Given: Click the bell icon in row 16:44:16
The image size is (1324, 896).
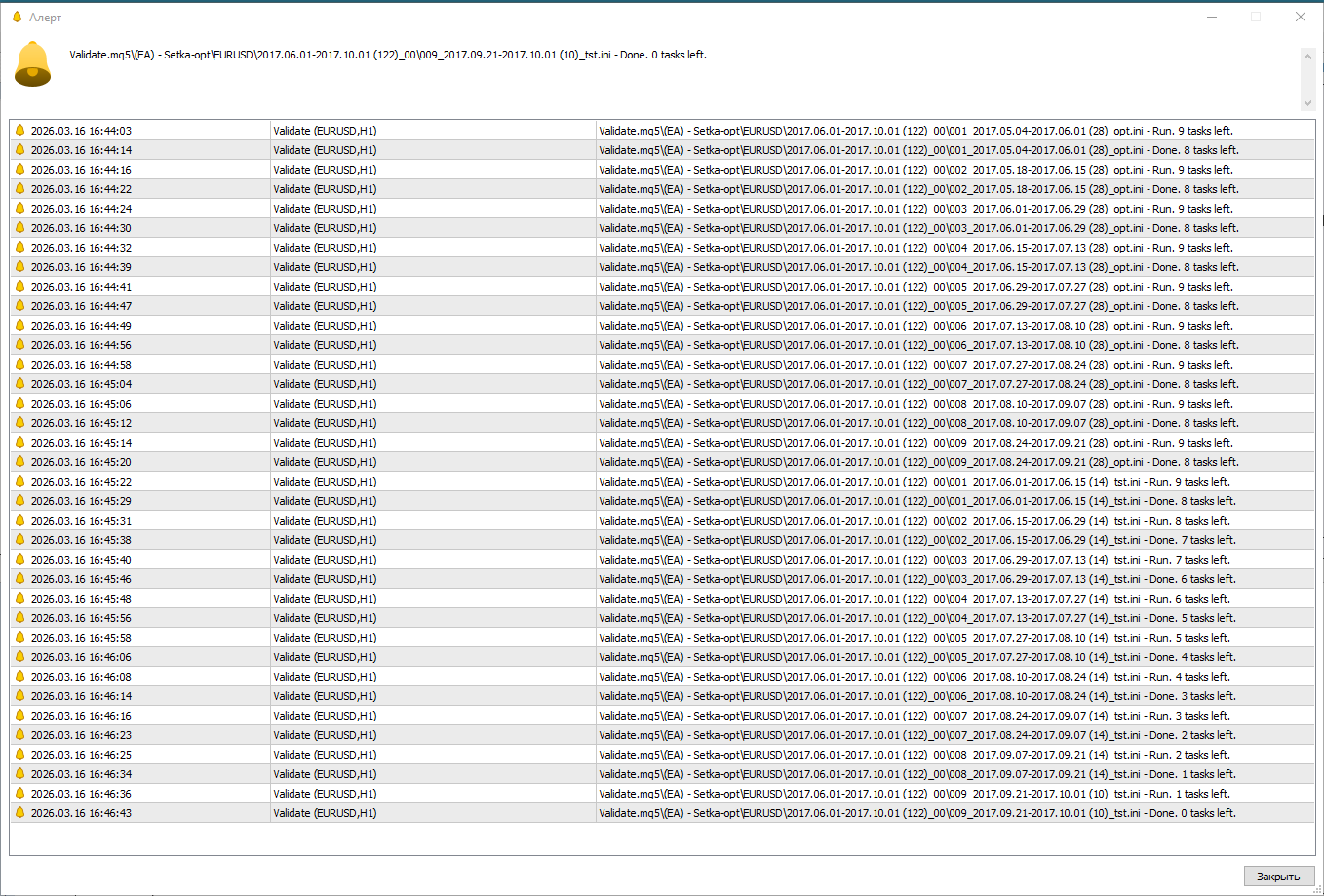Looking at the screenshot, I should 19,170.
